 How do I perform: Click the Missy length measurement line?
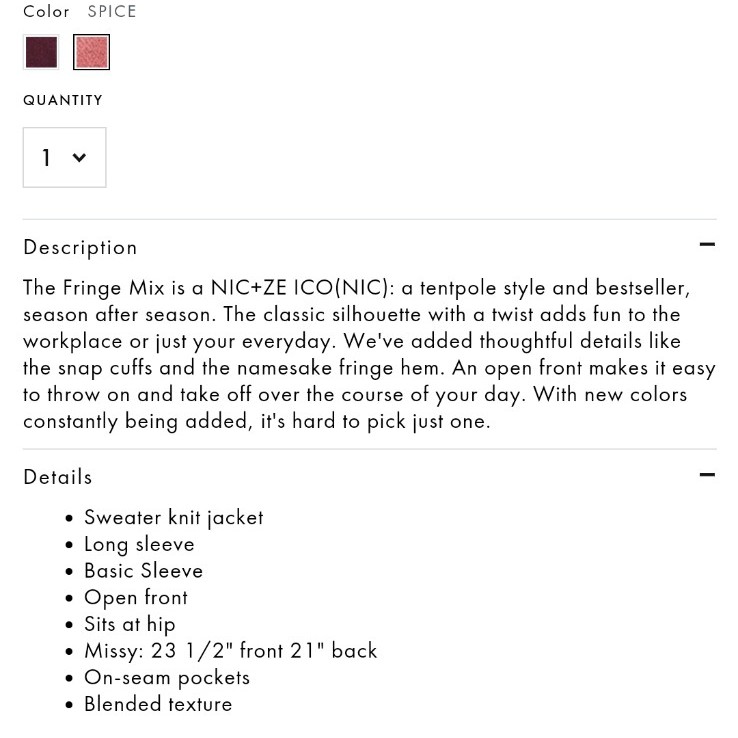[x=231, y=651]
